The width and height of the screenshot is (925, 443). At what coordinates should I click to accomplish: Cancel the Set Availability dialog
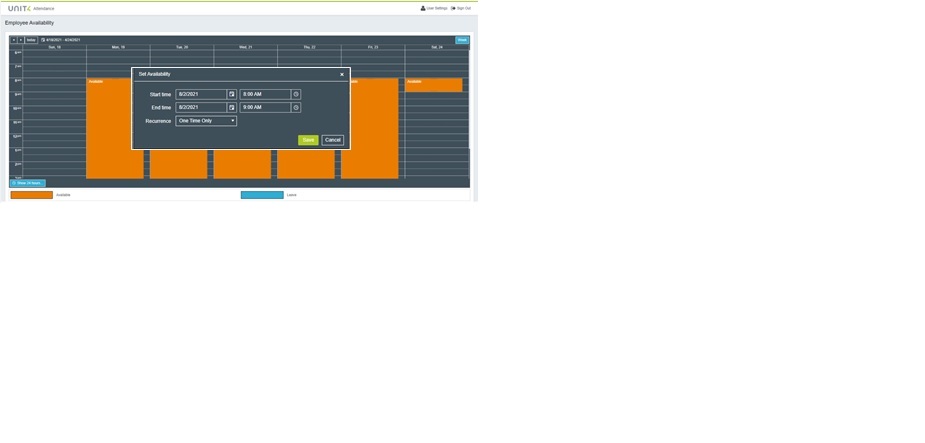[333, 140]
